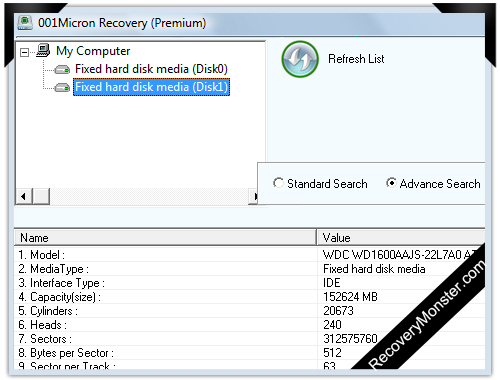Click the My Computer icon in tree
The height and width of the screenshot is (380, 500).
click(x=43, y=50)
